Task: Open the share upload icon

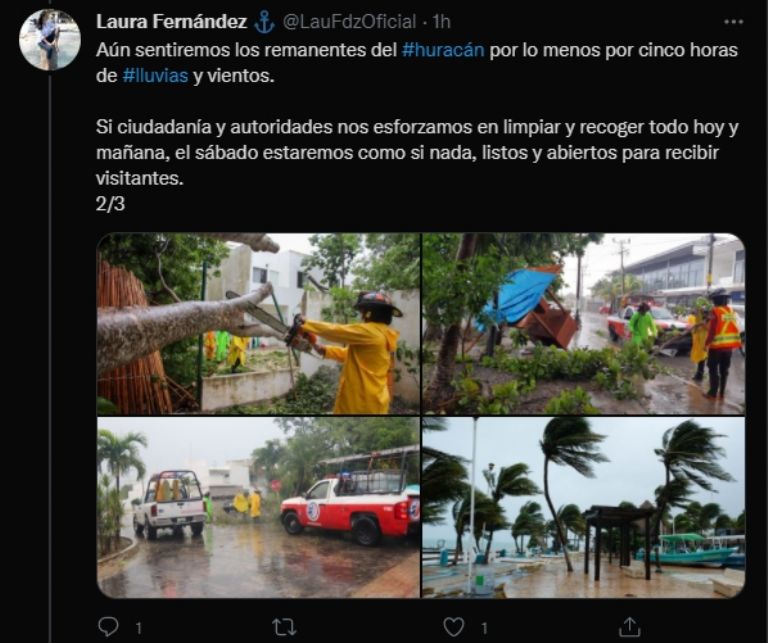Action: (629, 626)
